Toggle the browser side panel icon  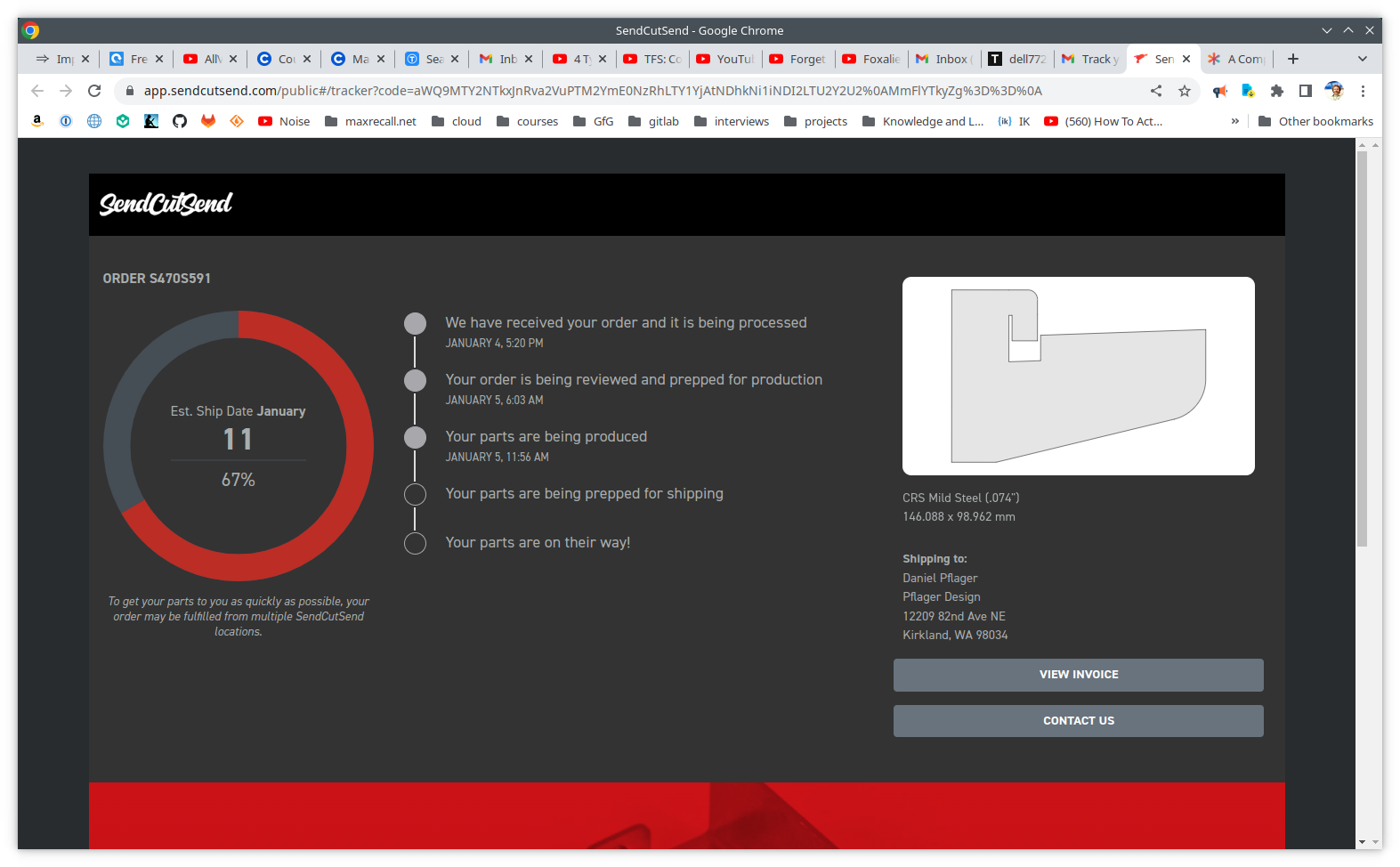coord(1305,91)
